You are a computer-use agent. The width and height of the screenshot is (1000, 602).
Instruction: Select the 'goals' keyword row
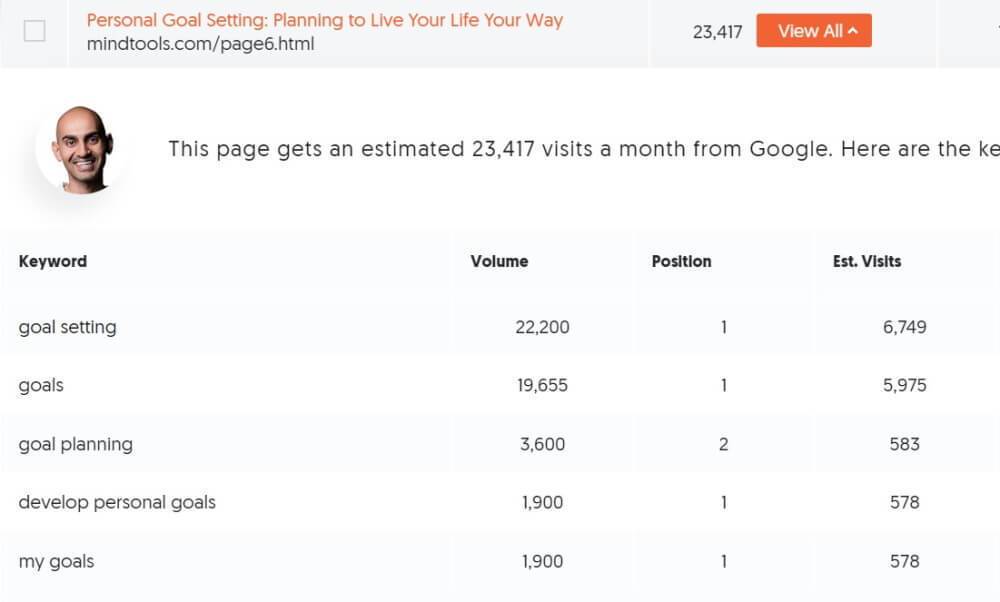coord(41,385)
